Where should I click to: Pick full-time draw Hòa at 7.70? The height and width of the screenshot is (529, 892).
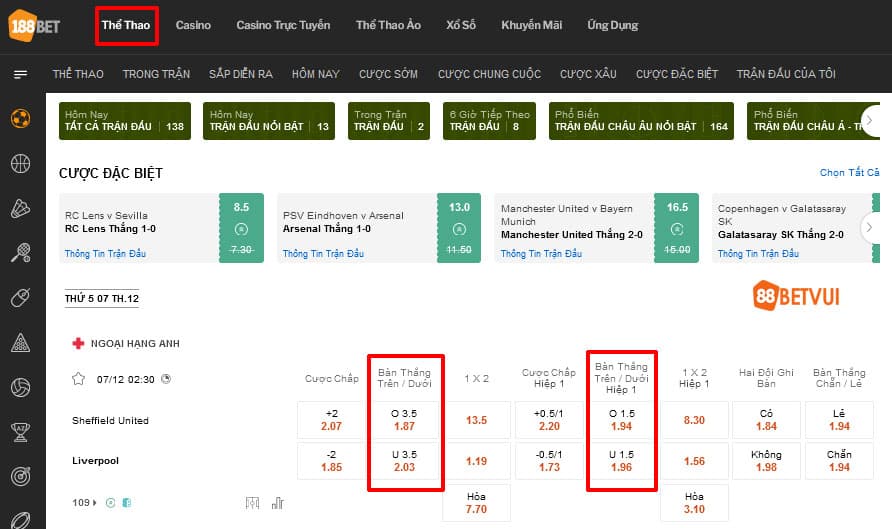coord(477,503)
